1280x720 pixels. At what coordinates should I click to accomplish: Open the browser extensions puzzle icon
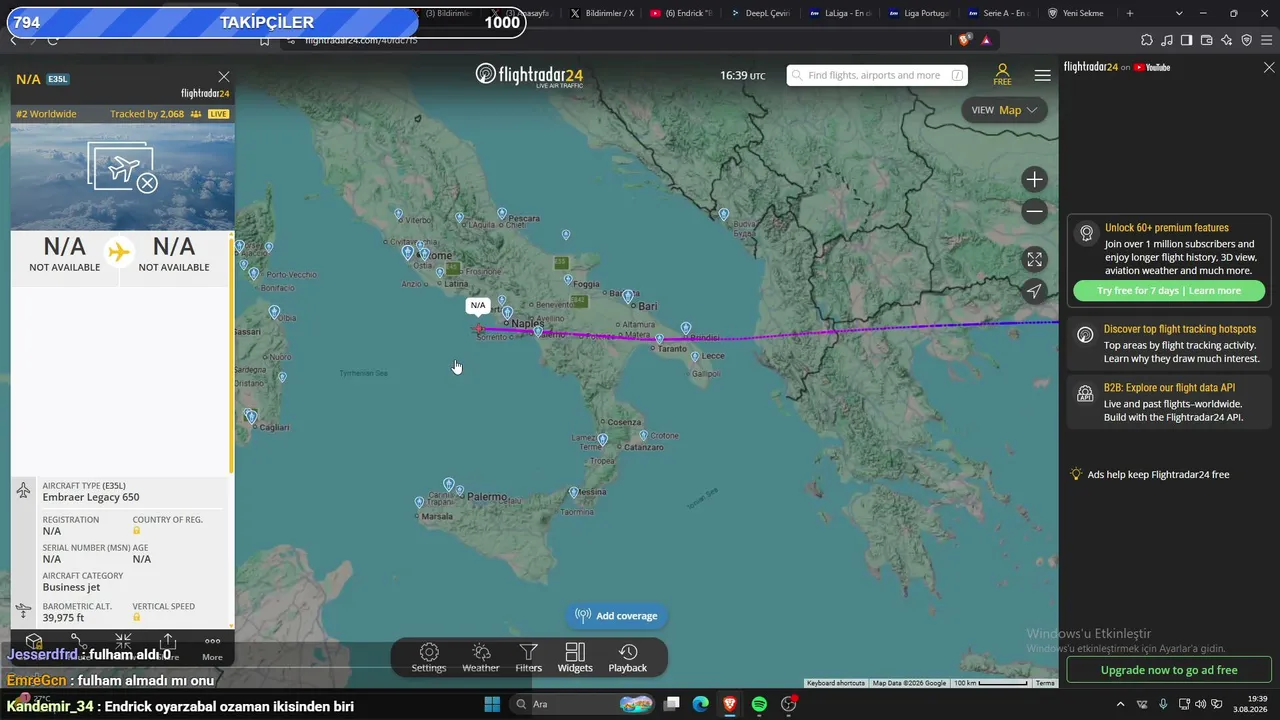point(1146,40)
